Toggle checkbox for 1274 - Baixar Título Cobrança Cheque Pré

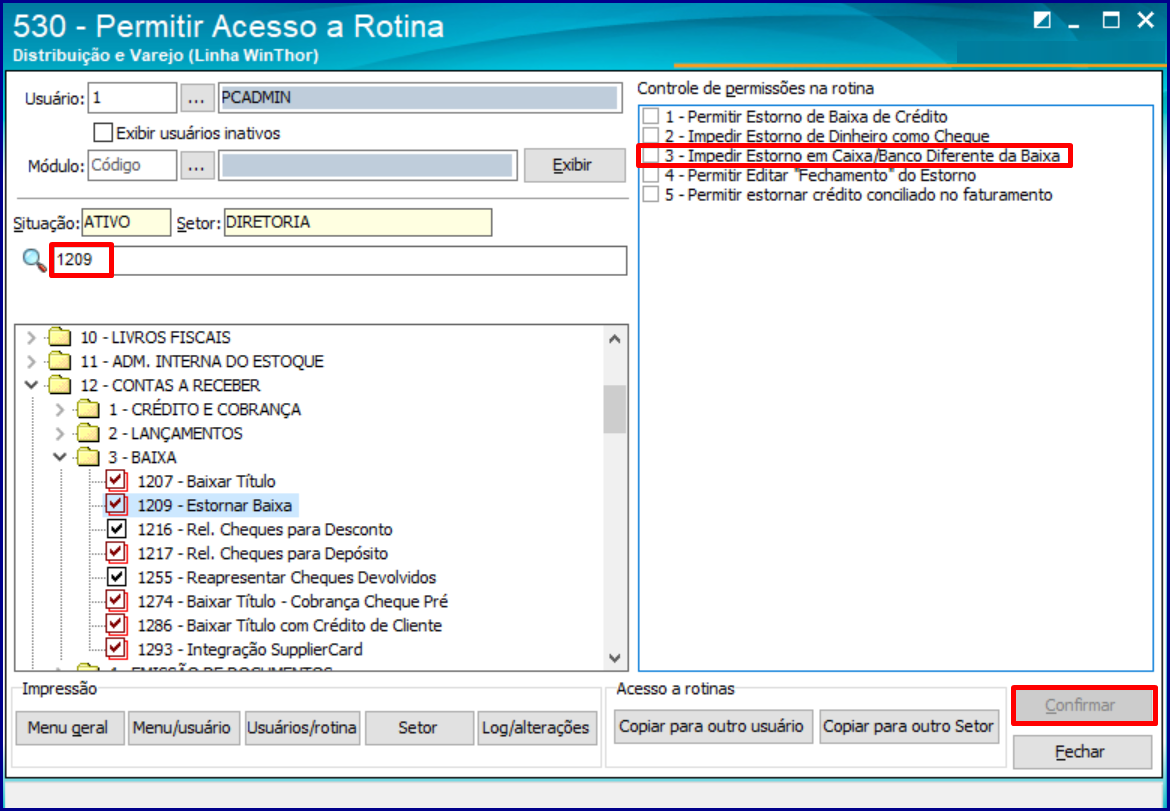pos(116,601)
